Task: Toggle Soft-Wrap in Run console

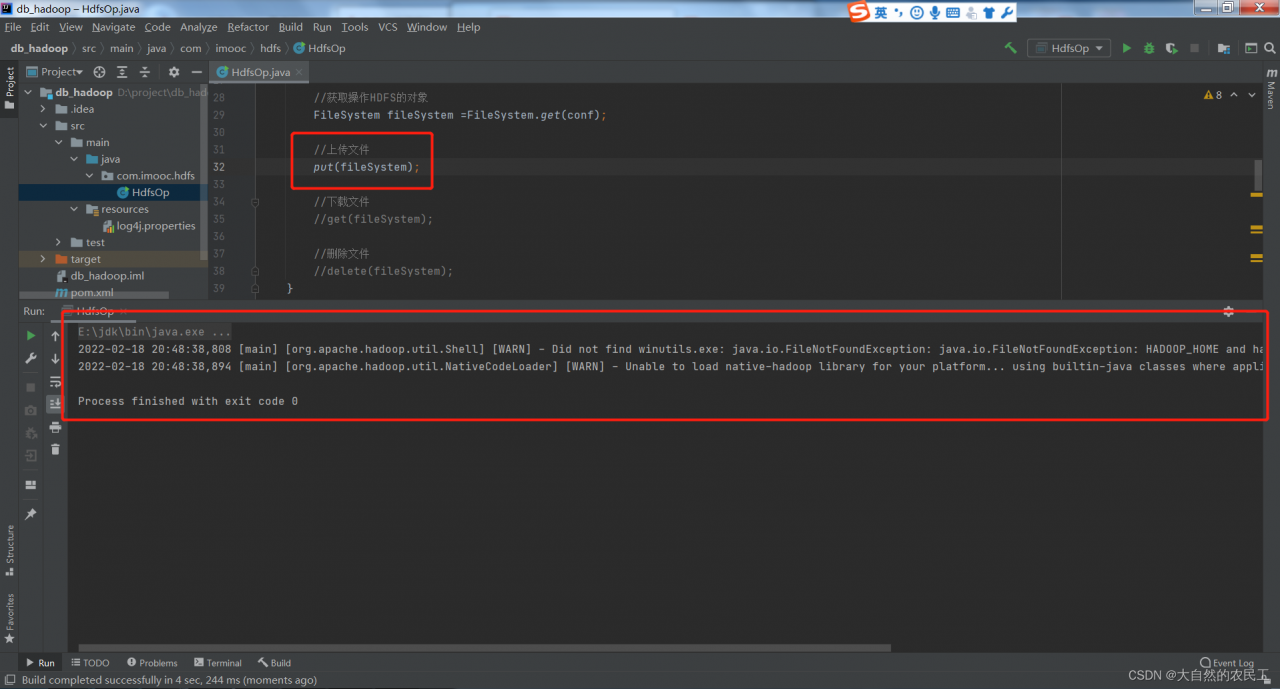Action: [x=55, y=381]
